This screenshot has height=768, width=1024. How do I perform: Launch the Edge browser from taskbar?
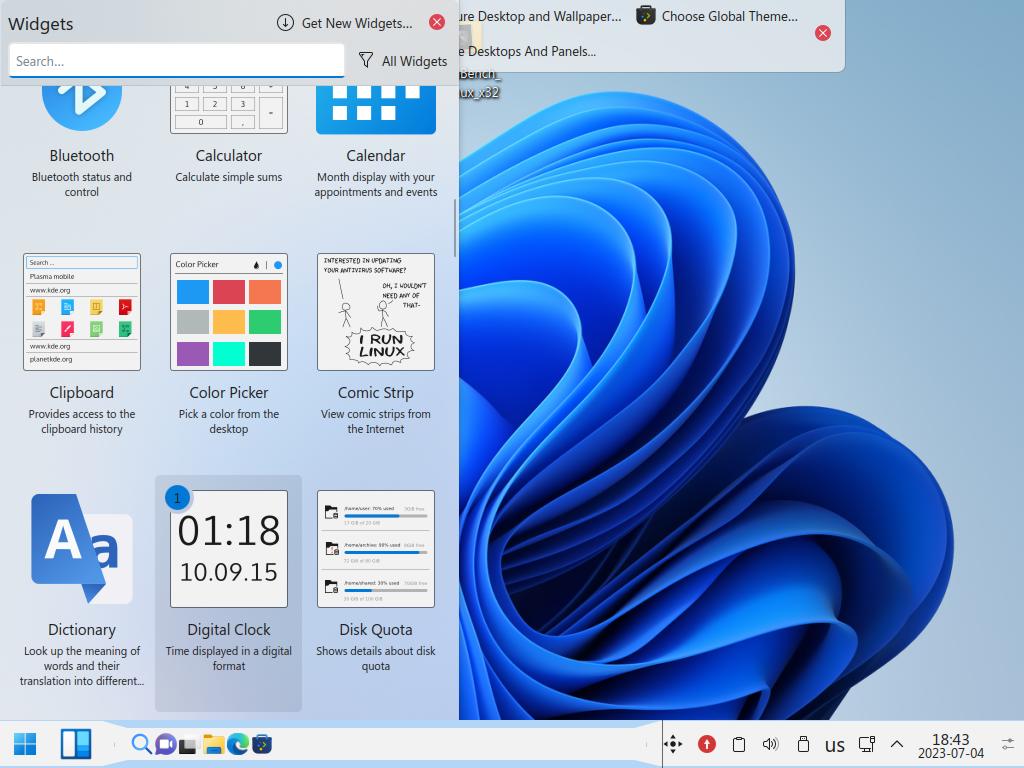(238, 744)
